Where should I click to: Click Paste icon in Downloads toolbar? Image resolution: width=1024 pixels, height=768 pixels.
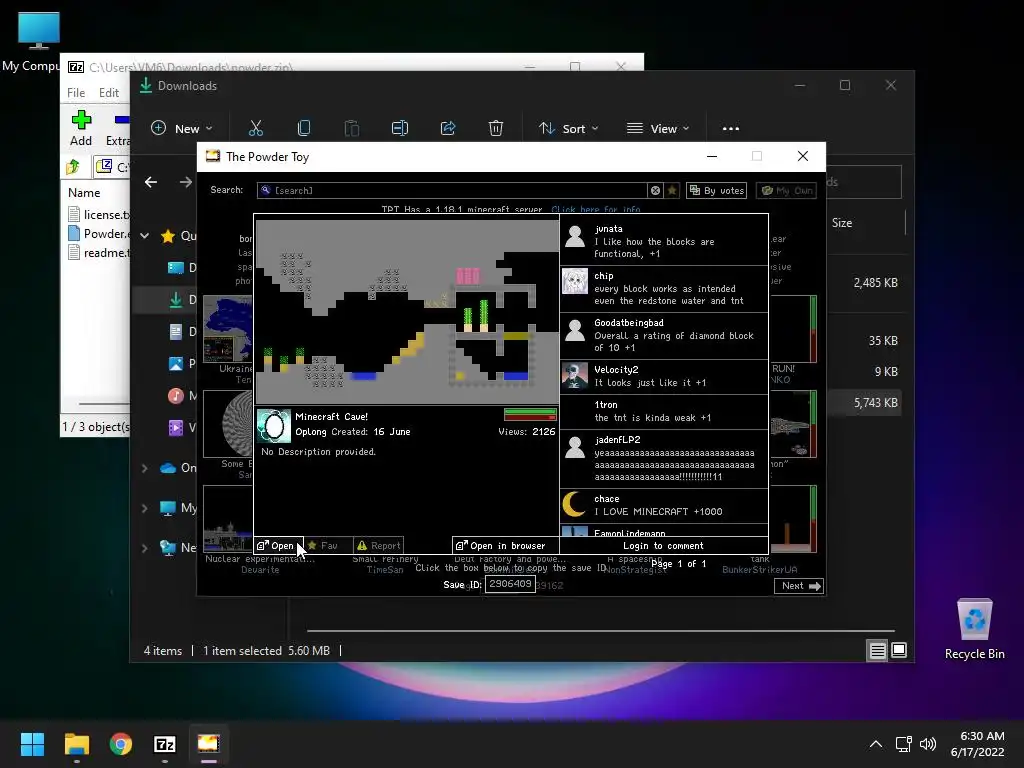(351, 129)
